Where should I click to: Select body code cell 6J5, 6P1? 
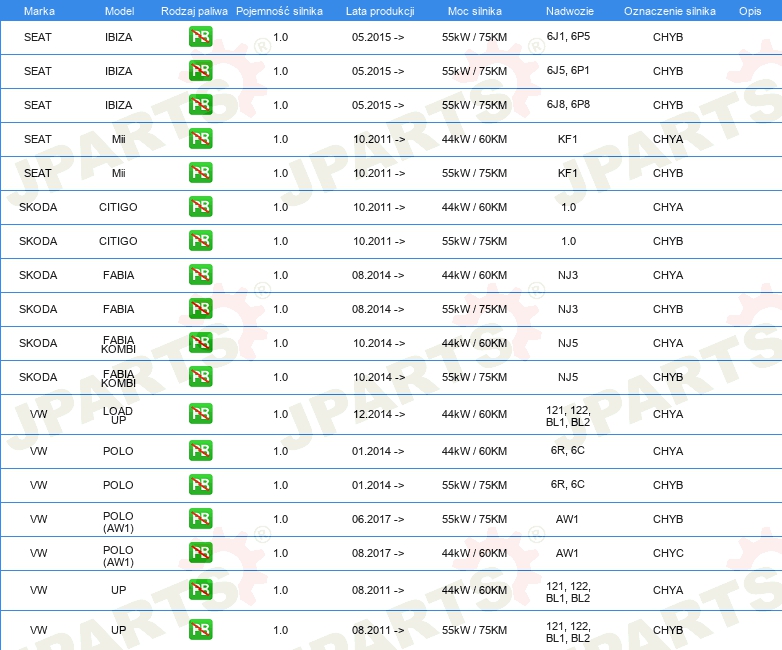click(568, 70)
